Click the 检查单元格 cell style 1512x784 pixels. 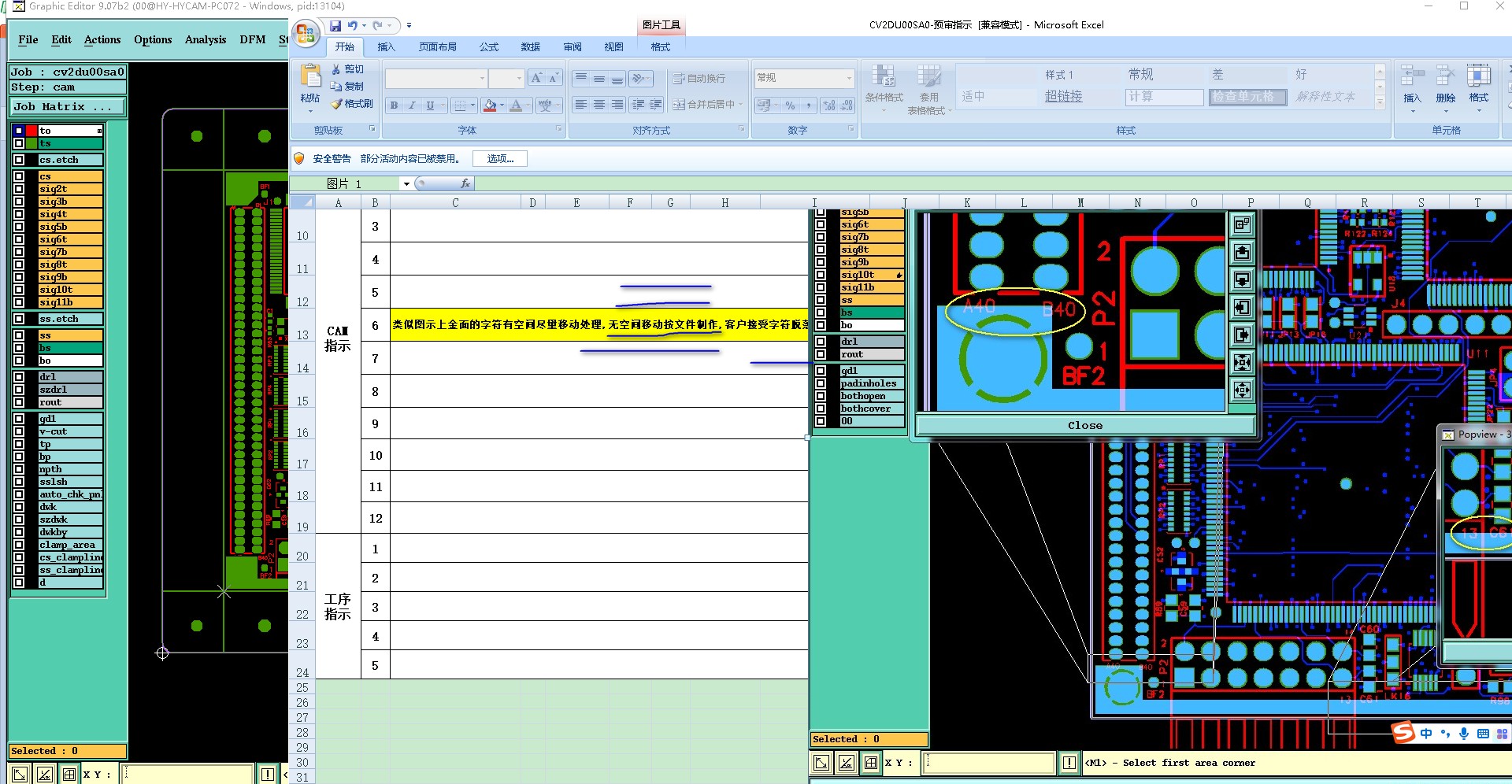click(x=1248, y=97)
